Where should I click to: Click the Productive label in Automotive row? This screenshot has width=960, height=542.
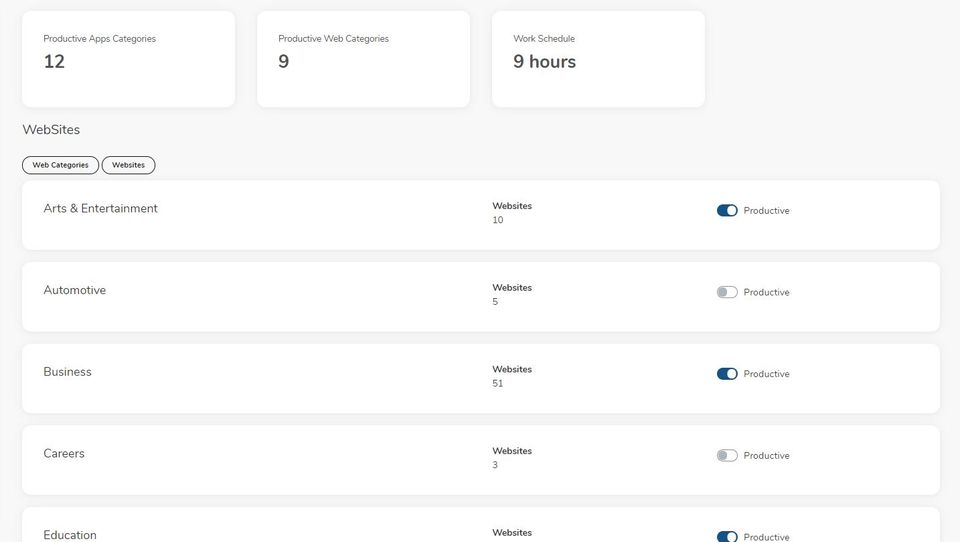pos(767,292)
